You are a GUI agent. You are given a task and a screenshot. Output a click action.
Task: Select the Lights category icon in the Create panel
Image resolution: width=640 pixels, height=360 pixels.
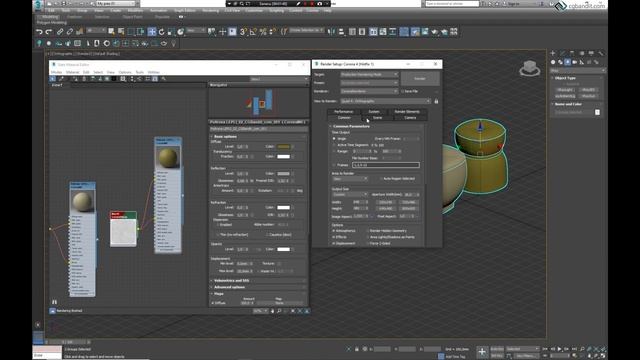[567, 62]
